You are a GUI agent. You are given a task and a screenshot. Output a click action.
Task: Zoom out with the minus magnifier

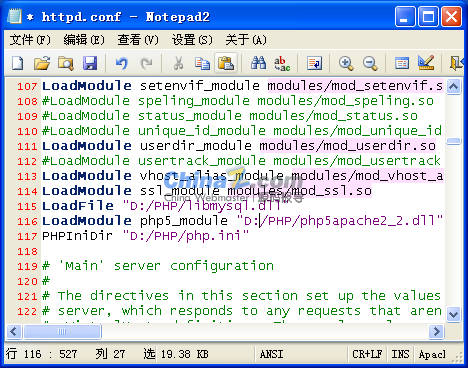pyautogui.click(x=370, y=63)
